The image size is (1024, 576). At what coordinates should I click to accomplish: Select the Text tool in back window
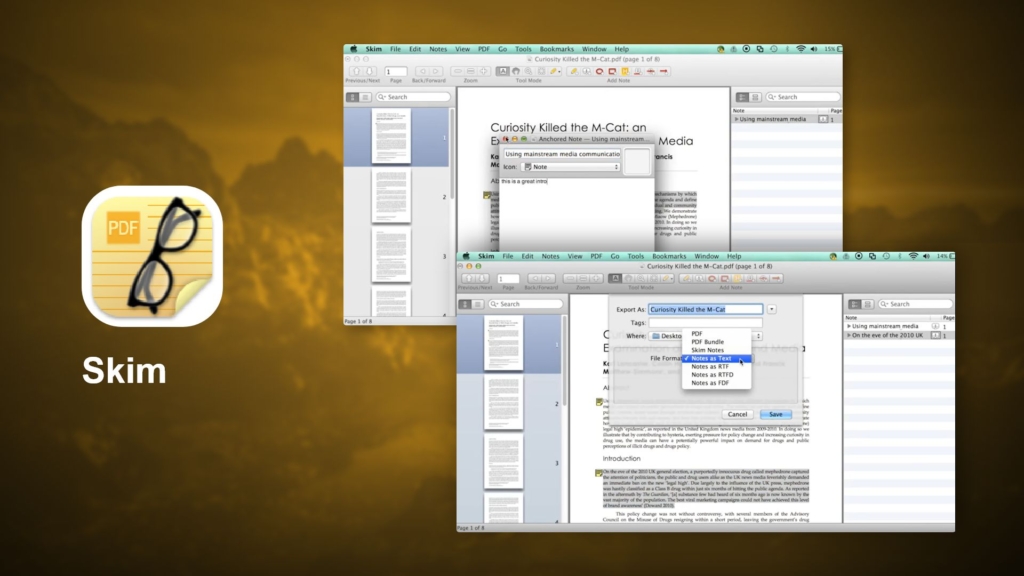tap(502, 71)
